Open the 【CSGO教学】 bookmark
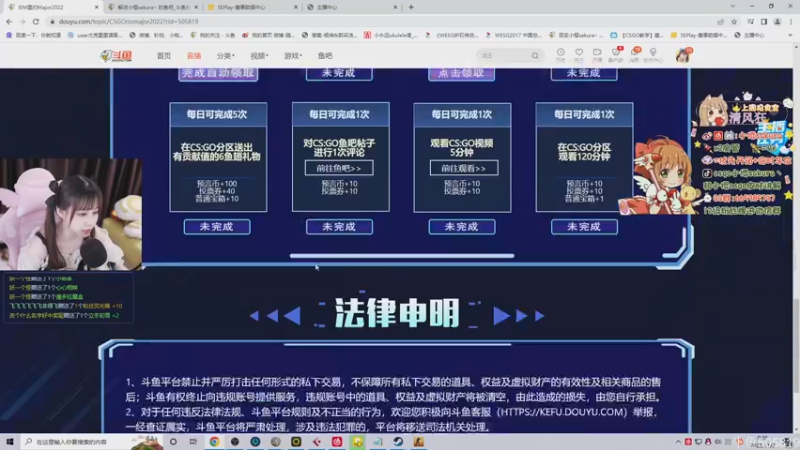The image size is (800, 450). (x=637, y=35)
